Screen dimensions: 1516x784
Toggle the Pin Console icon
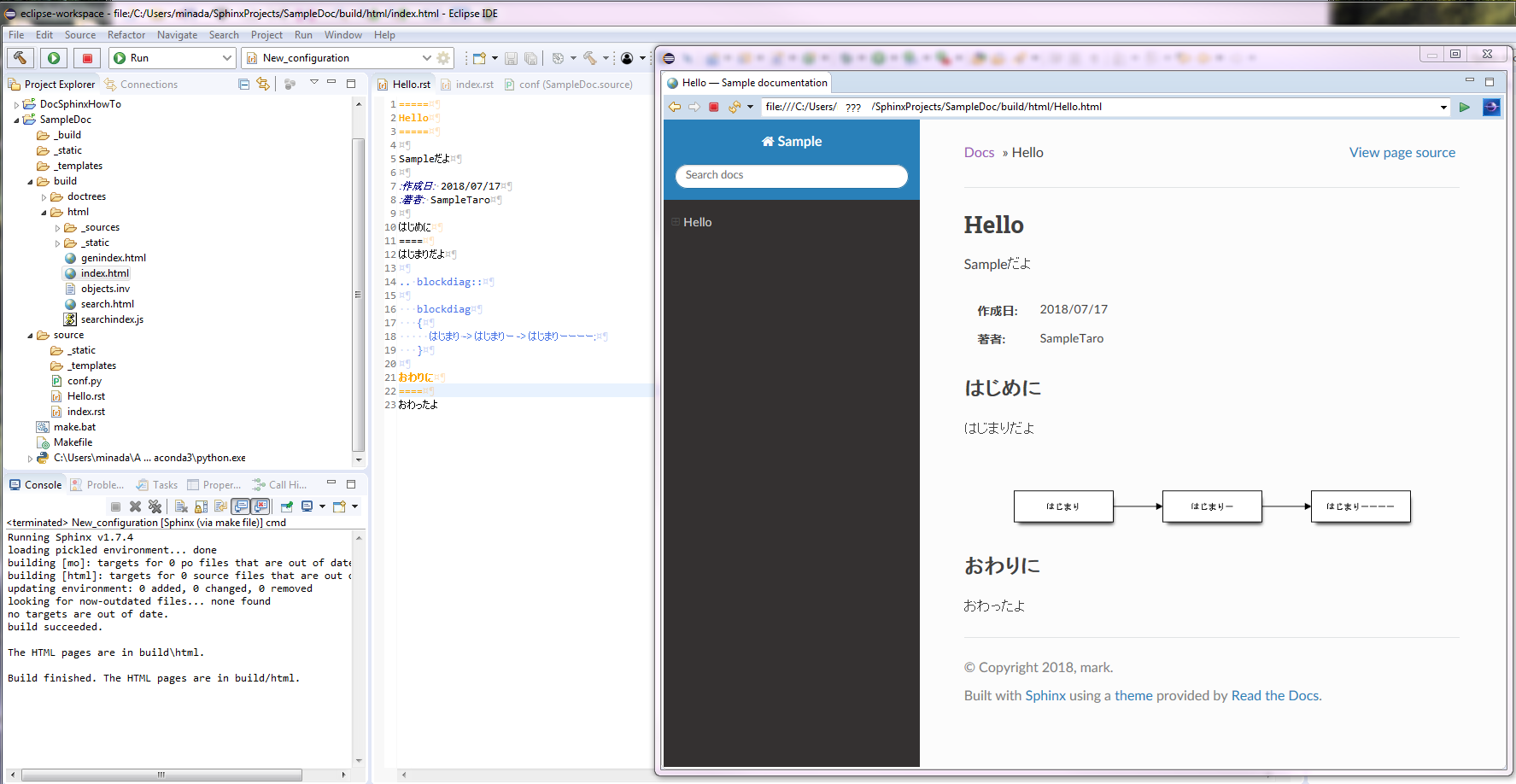(x=287, y=506)
